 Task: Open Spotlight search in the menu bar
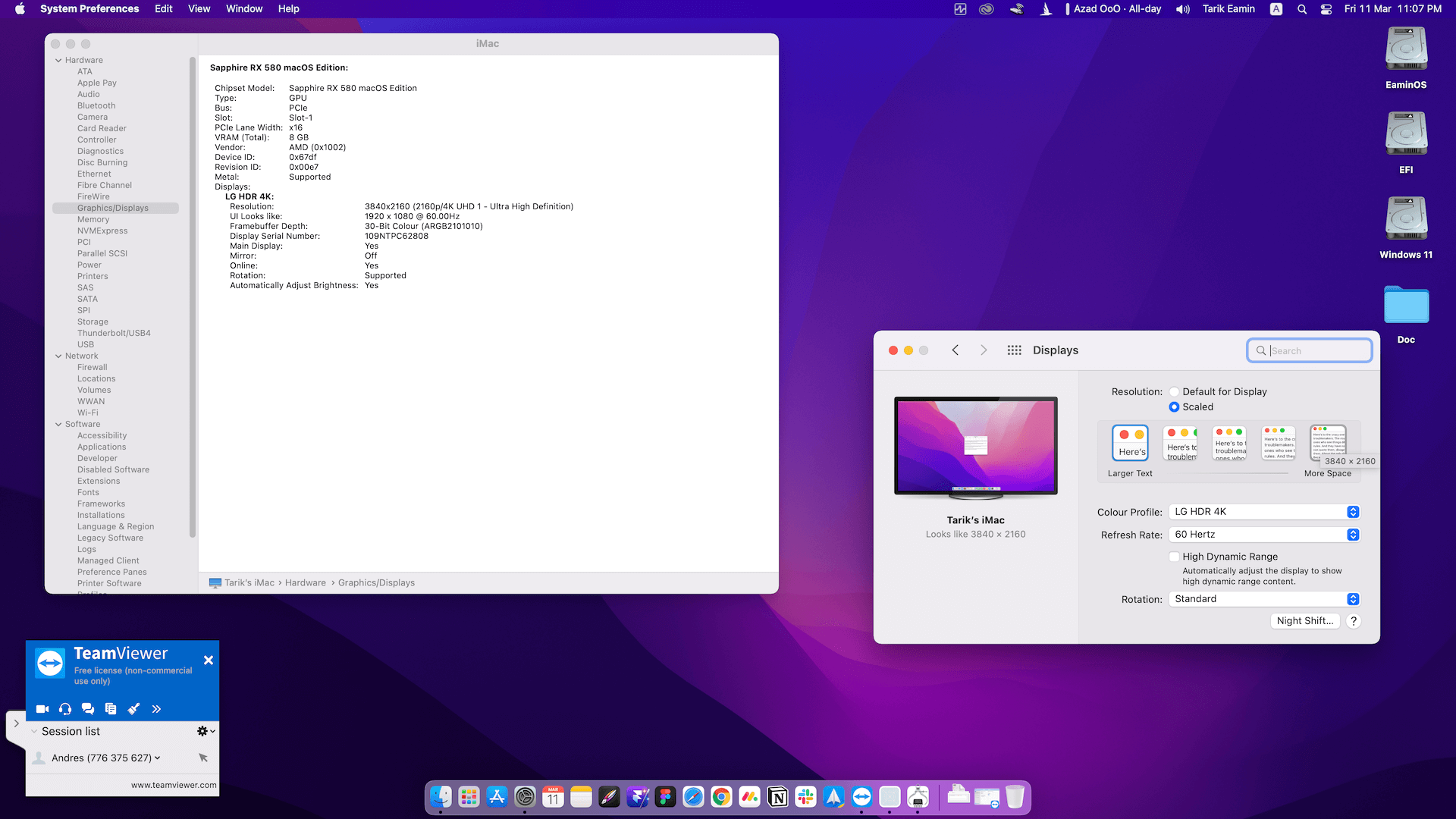click(x=1302, y=9)
